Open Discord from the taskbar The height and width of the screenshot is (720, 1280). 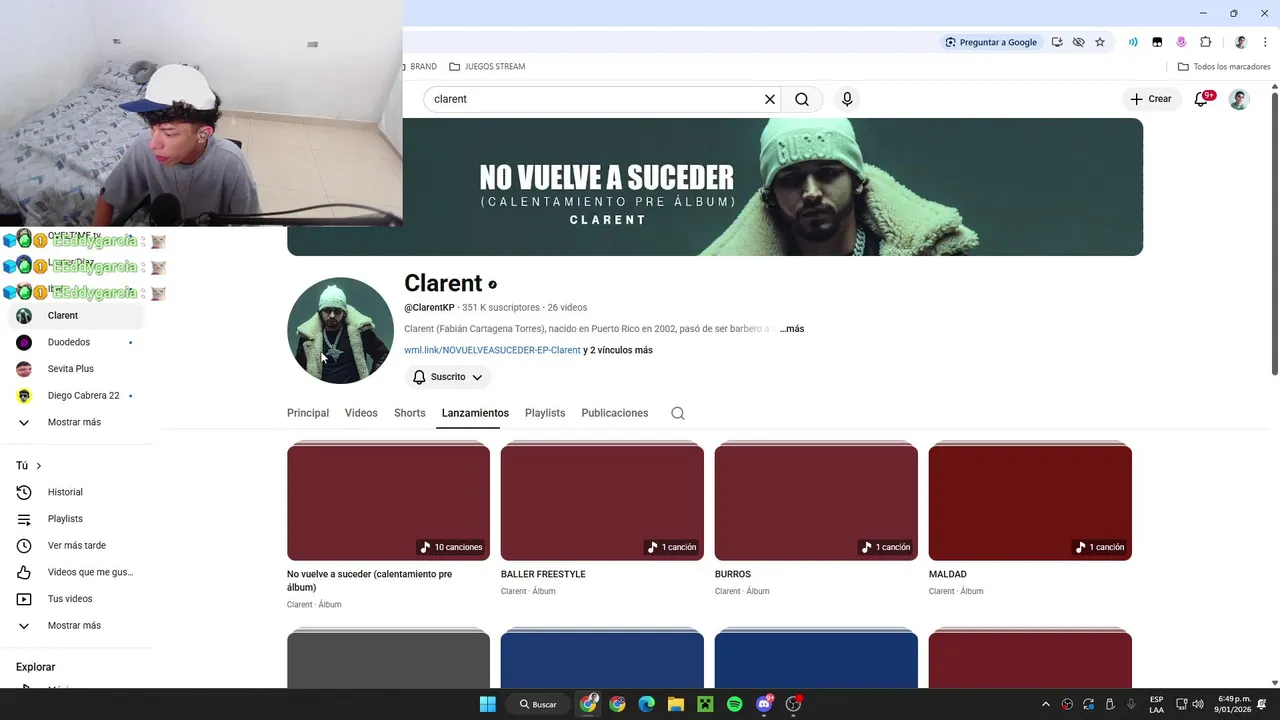tap(765, 704)
